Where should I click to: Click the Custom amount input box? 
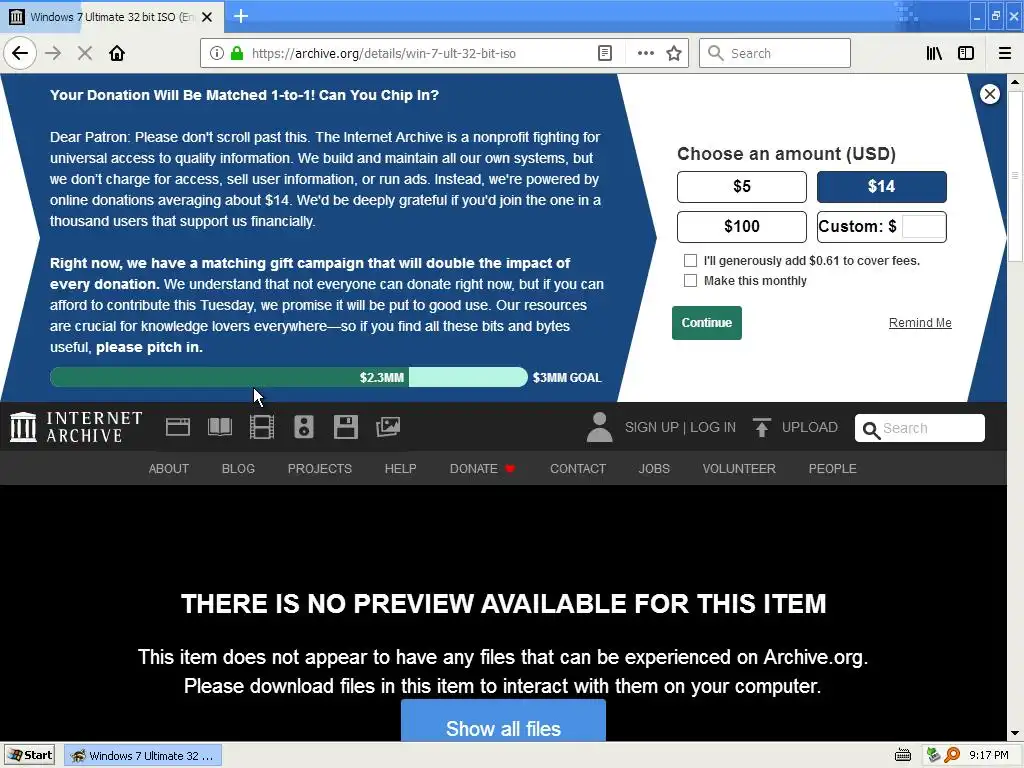point(923,227)
